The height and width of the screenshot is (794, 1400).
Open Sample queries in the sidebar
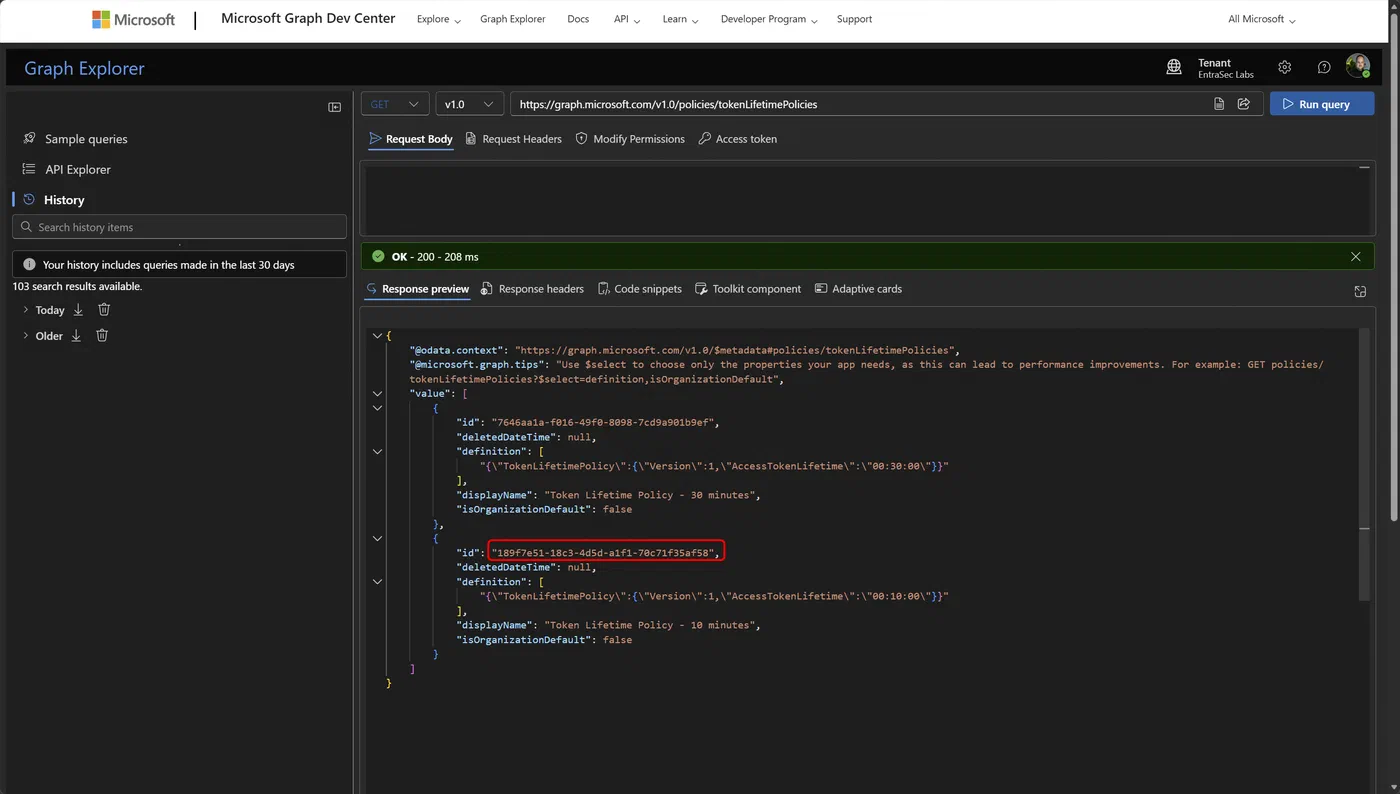pyautogui.click(x=86, y=139)
